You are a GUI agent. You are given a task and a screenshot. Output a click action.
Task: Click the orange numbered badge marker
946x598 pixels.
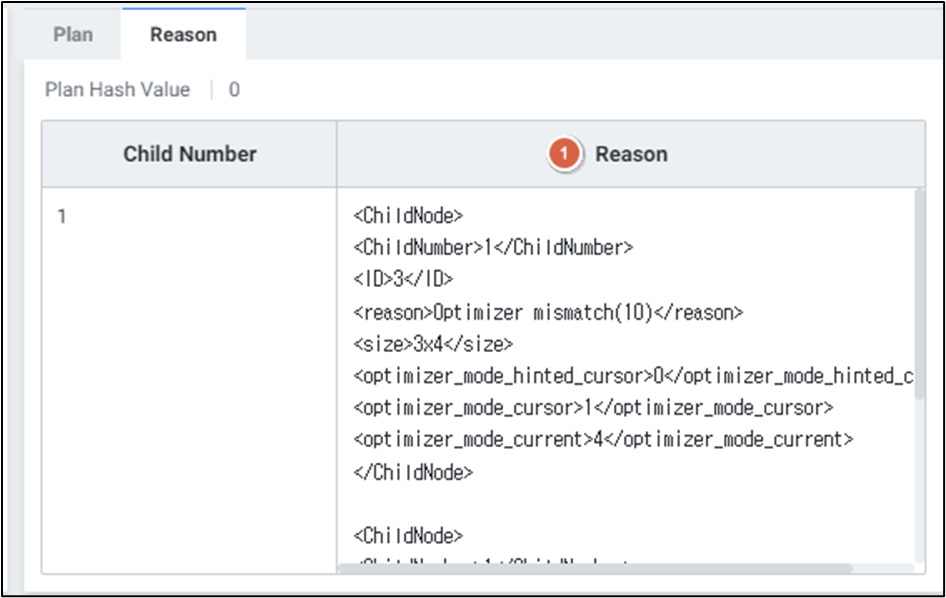point(565,154)
